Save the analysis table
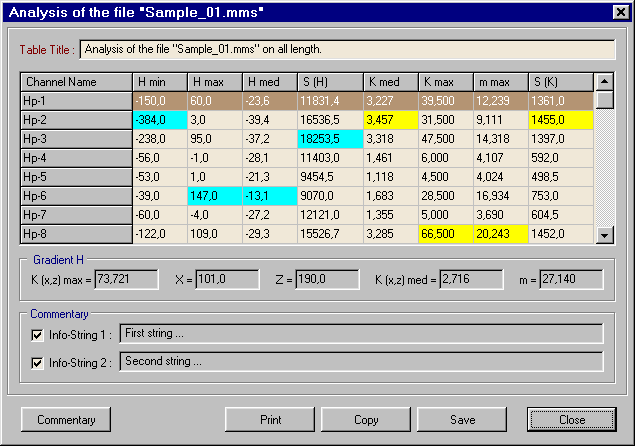The image size is (635, 446). [x=461, y=420]
